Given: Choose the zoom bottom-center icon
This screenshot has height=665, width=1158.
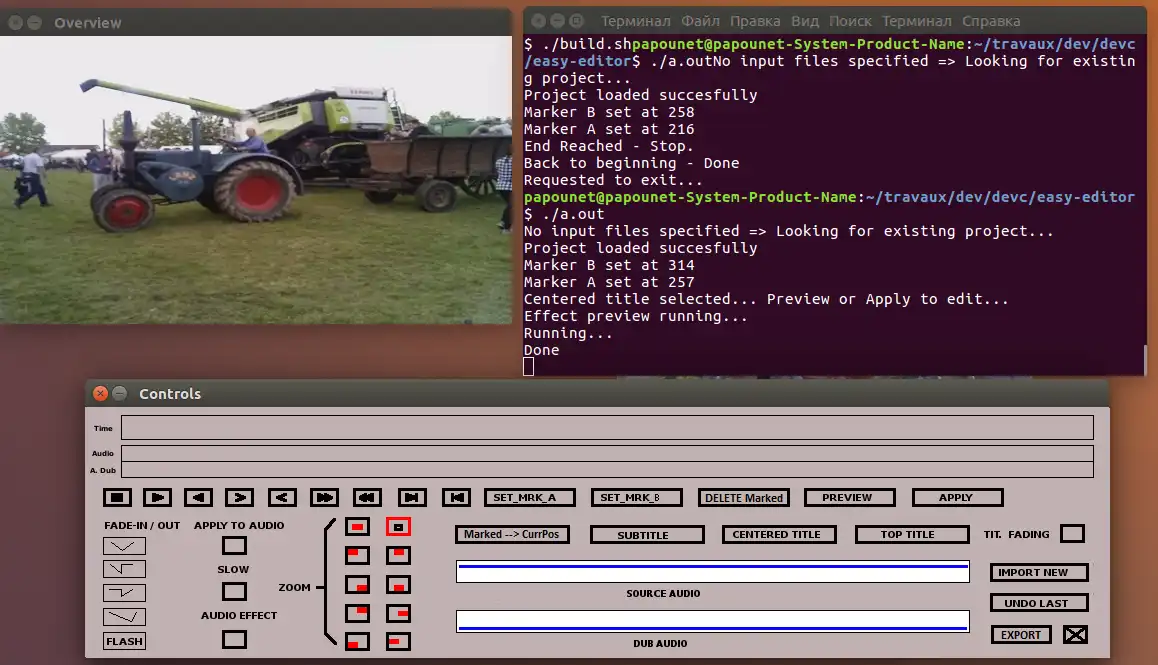Looking at the screenshot, I should [x=398, y=584].
